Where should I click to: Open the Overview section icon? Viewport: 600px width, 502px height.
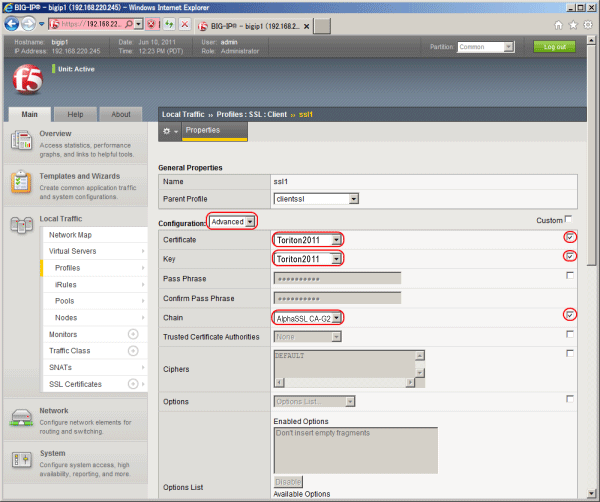[x=21, y=140]
